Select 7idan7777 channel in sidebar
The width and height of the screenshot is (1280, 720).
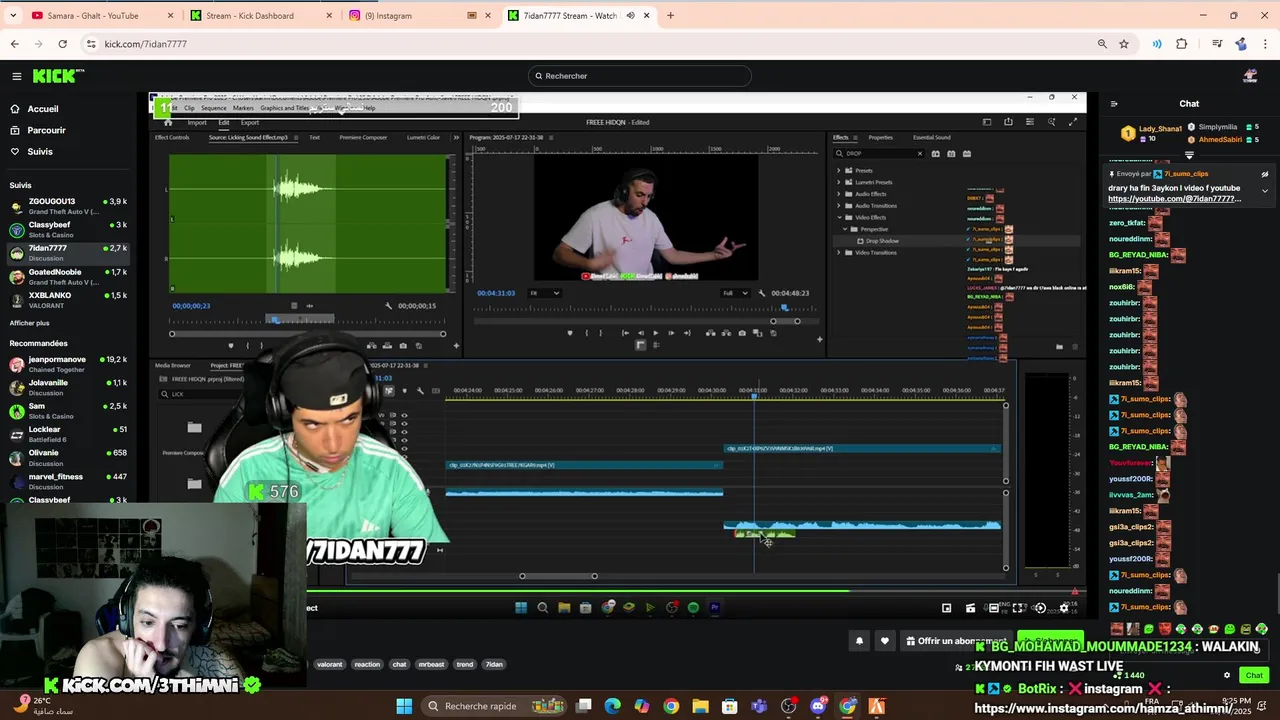click(x=68, y=252)
